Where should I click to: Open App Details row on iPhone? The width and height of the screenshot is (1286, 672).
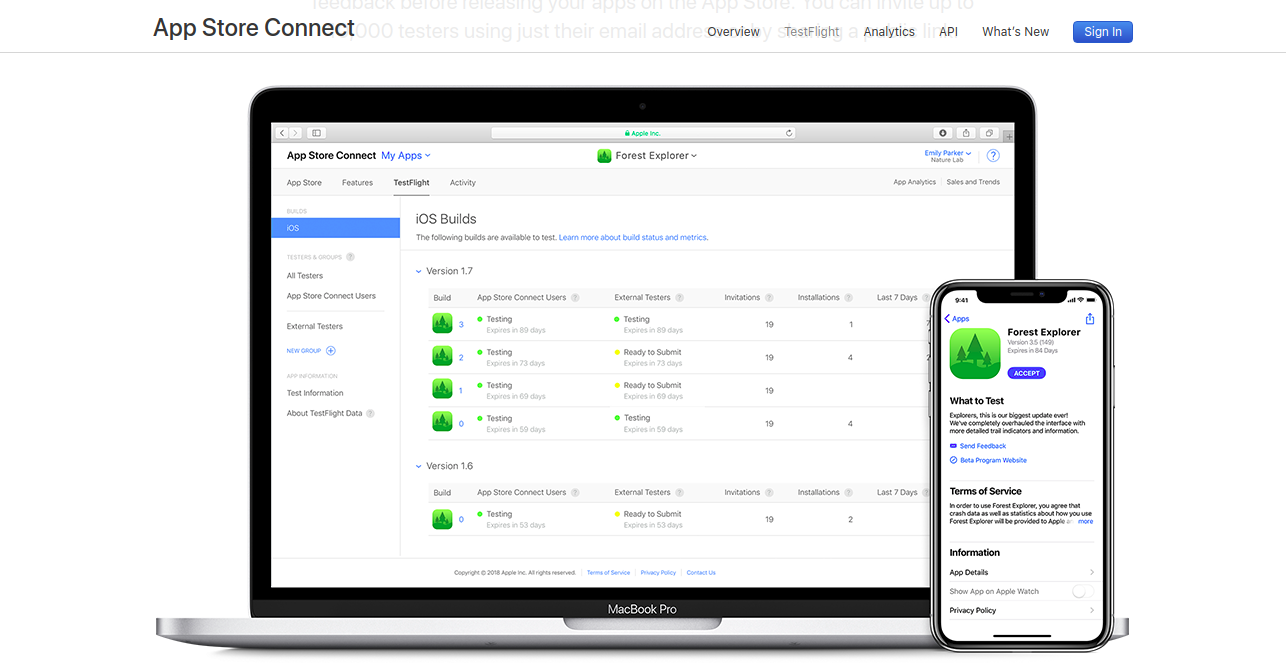click(x=1022, y=572)
